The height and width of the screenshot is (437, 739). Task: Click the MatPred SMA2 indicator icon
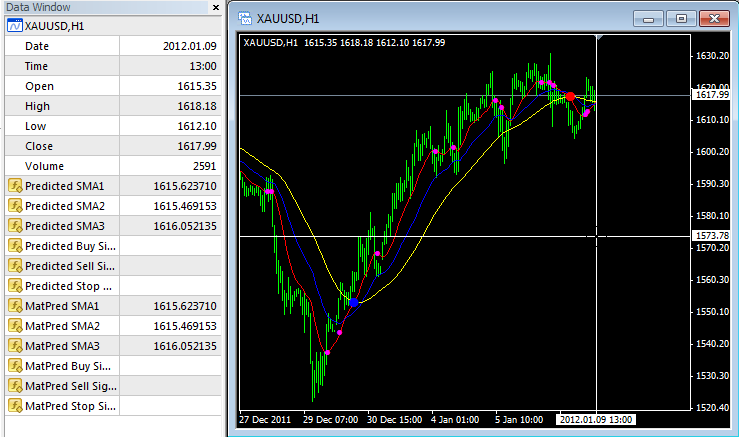tap(15, 326)
